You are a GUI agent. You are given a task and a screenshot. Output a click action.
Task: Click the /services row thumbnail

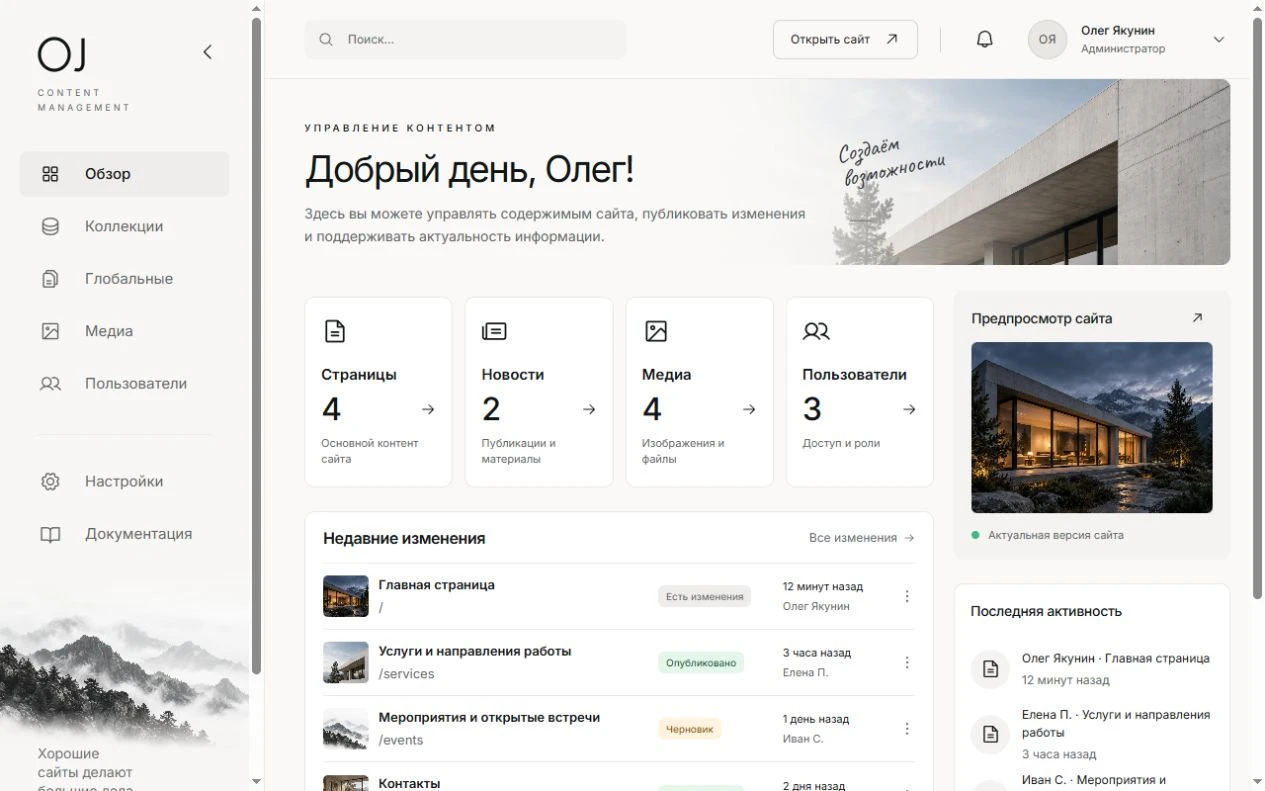coord(346,662)
